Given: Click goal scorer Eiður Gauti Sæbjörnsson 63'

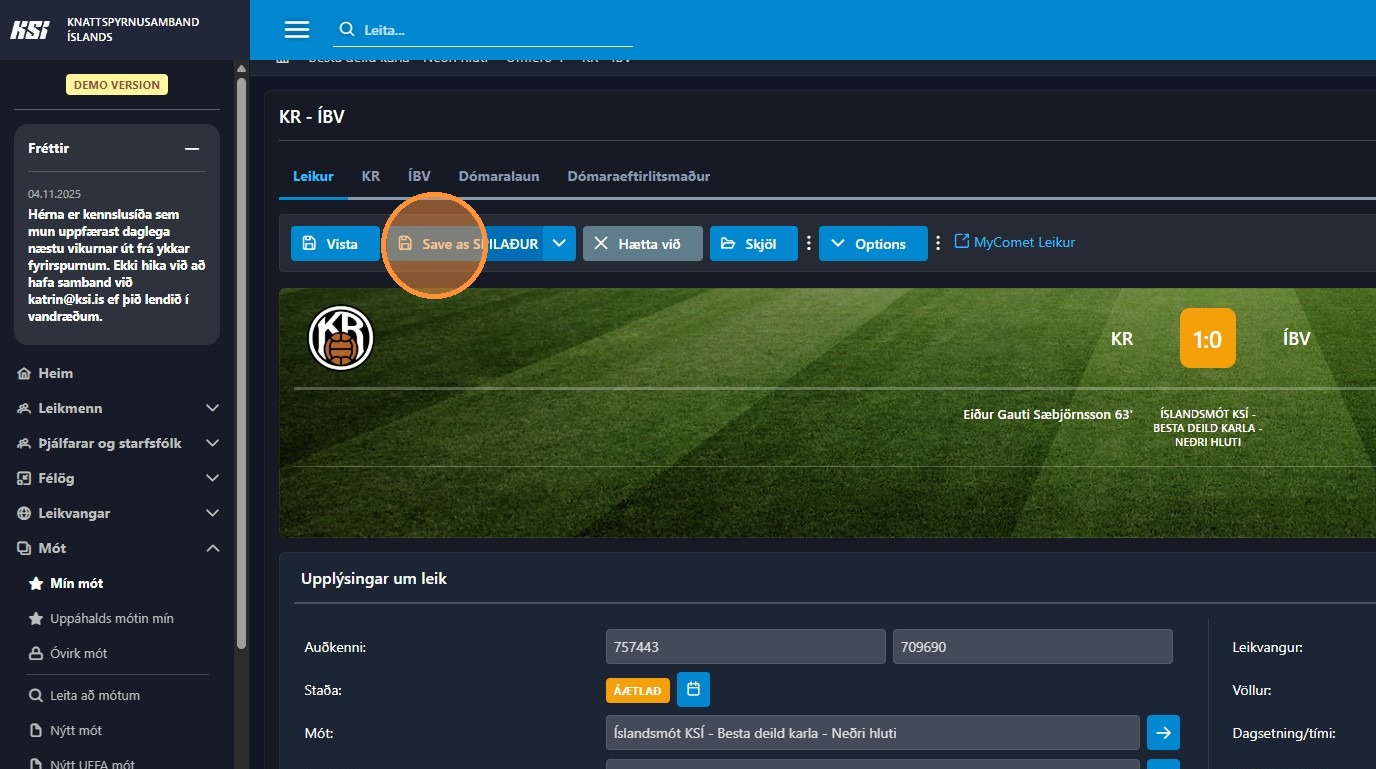Looking at the screenshot, I should click(x=1048, y=414).
